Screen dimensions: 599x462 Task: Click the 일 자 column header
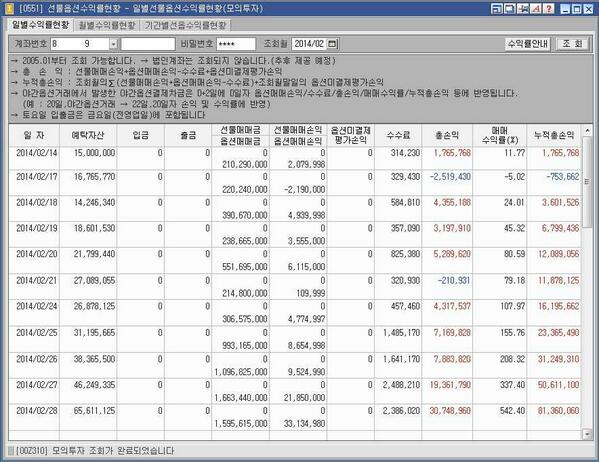click(34, 135)
